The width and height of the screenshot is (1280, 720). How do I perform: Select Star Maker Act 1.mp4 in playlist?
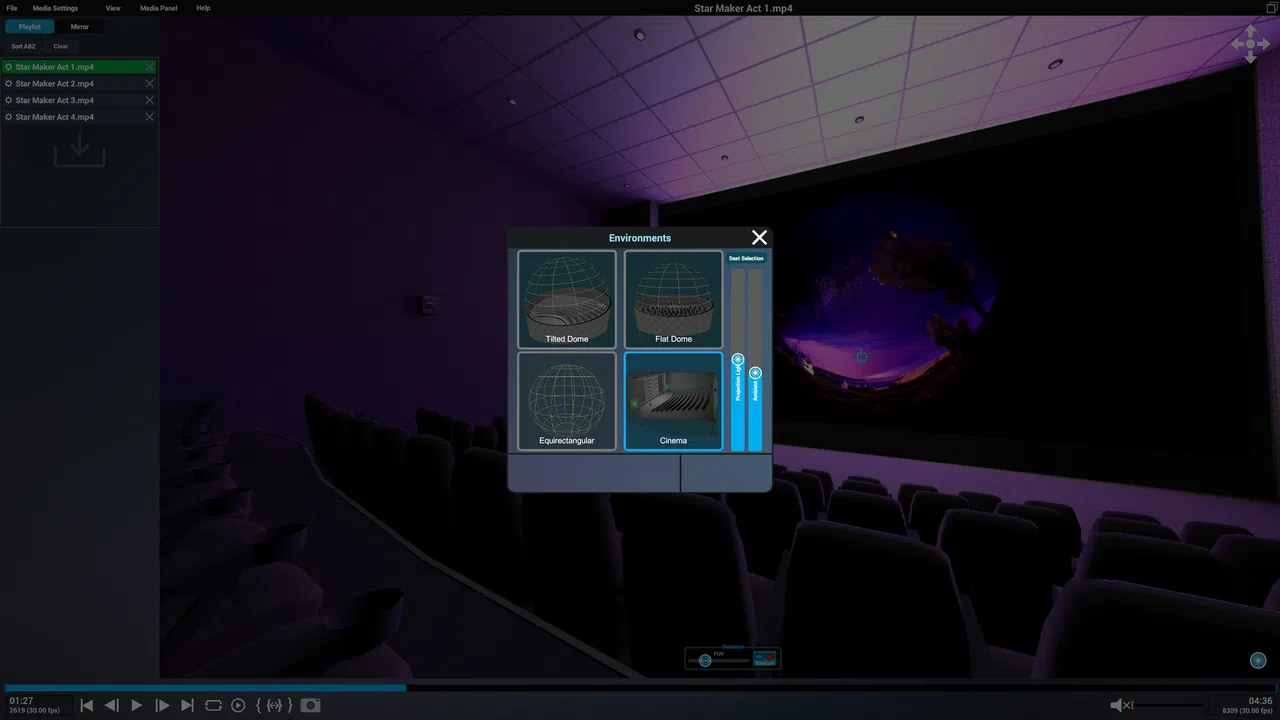click(x=79, y=67)
